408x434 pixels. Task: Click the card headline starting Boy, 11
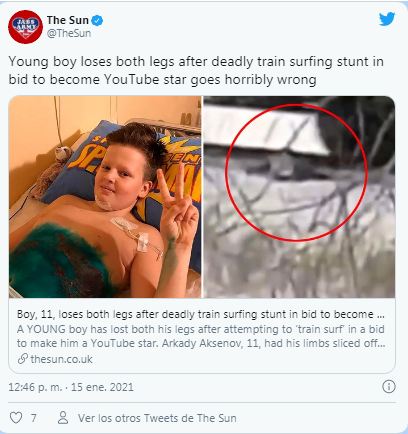[x=201, y=314]
